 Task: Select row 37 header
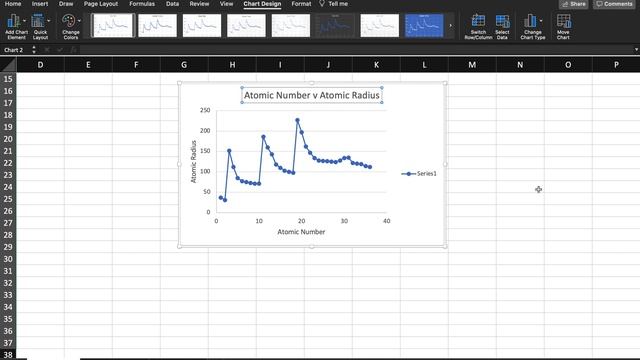click(8, 343)
